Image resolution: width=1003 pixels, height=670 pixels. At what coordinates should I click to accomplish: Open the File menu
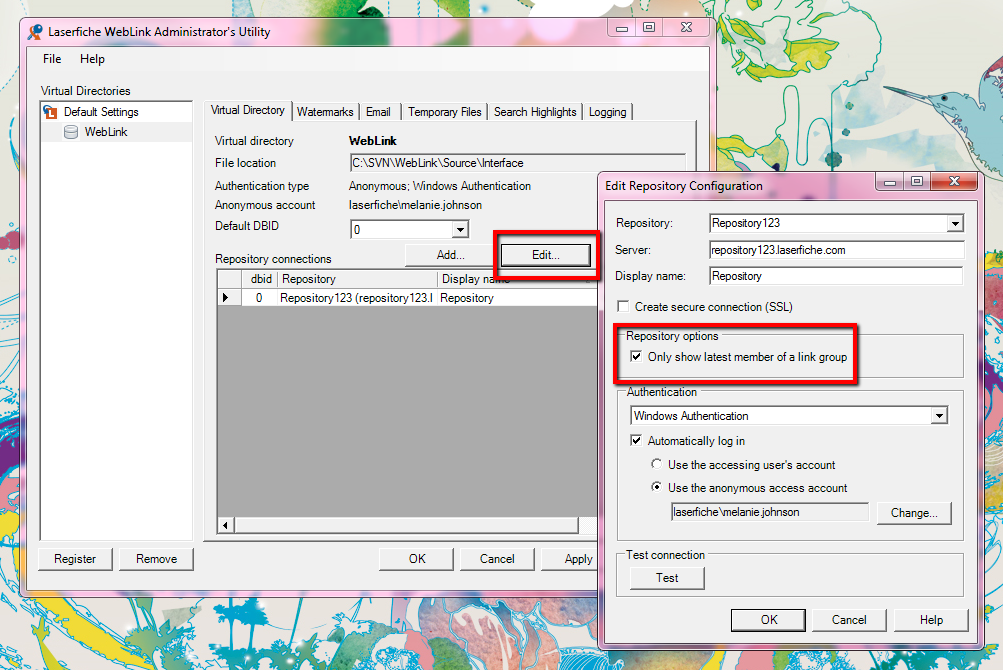[x=52, y=59]
